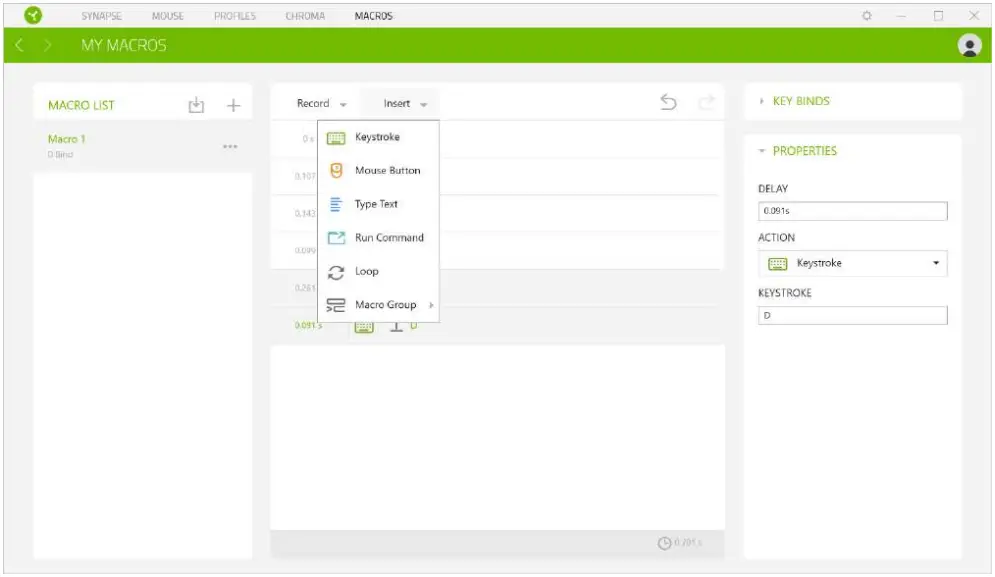Click the Run Command window icon
Screen dimensions: 995x577
click(336, 238)
